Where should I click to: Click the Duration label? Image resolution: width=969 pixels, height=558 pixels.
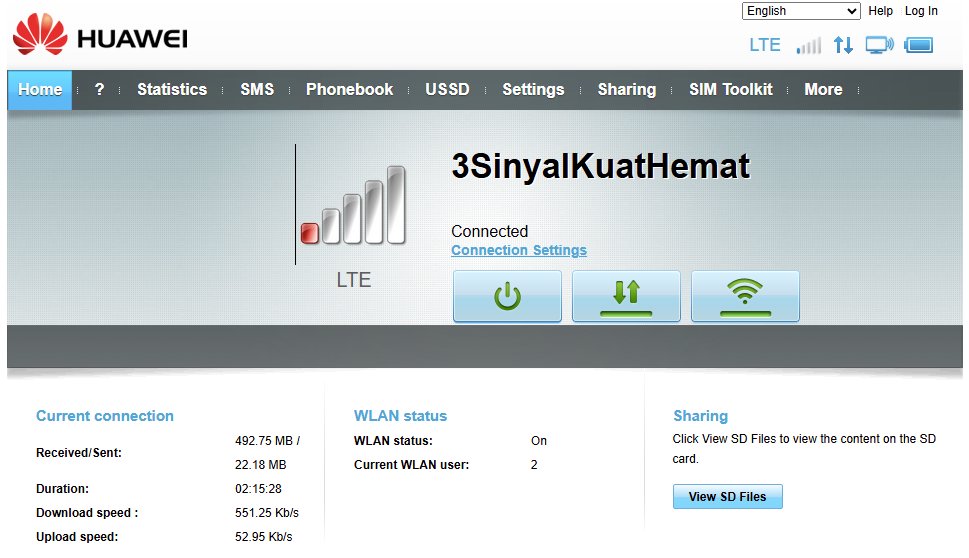(62, 489)
